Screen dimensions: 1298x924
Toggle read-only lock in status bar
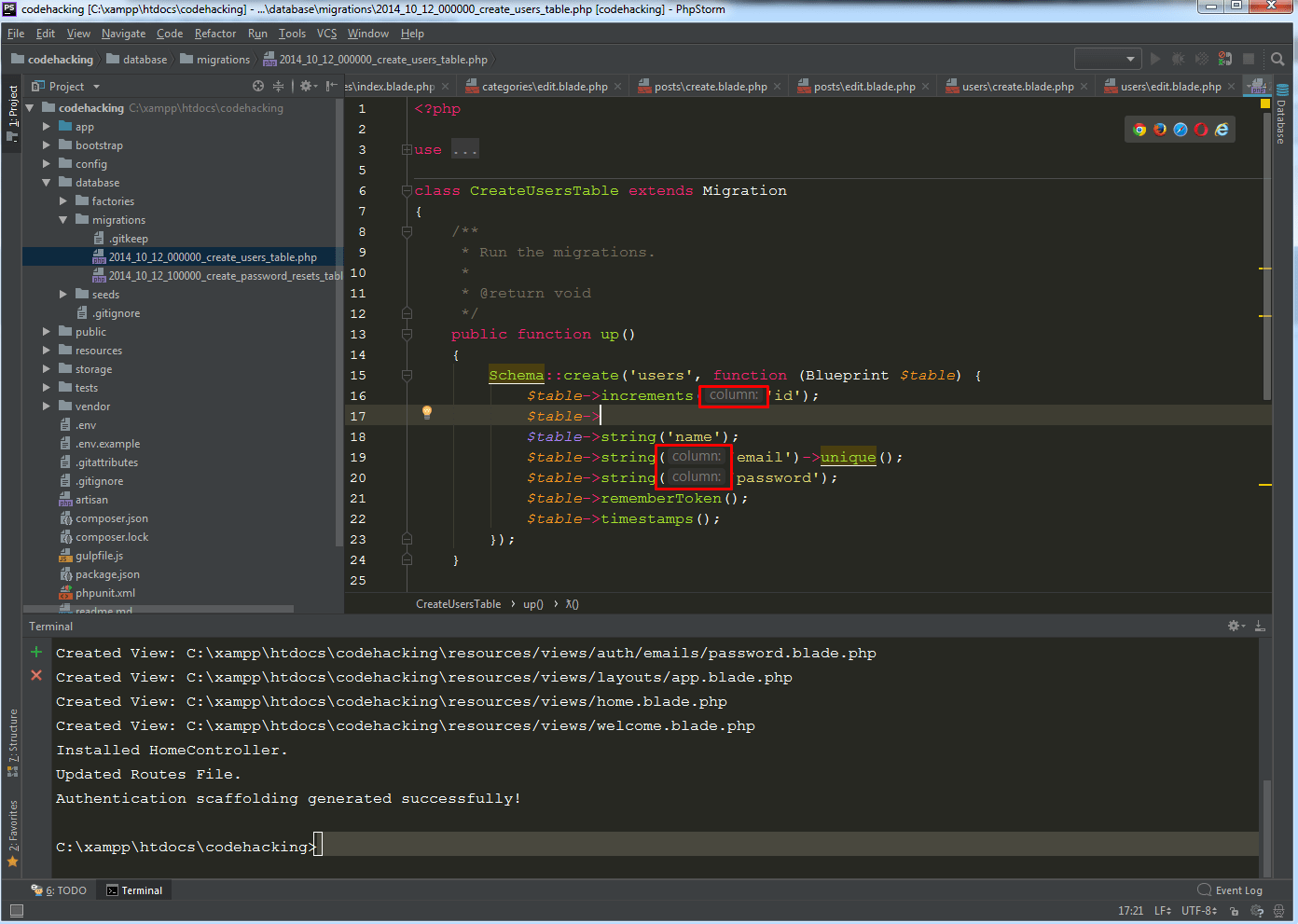(1234, 911)
